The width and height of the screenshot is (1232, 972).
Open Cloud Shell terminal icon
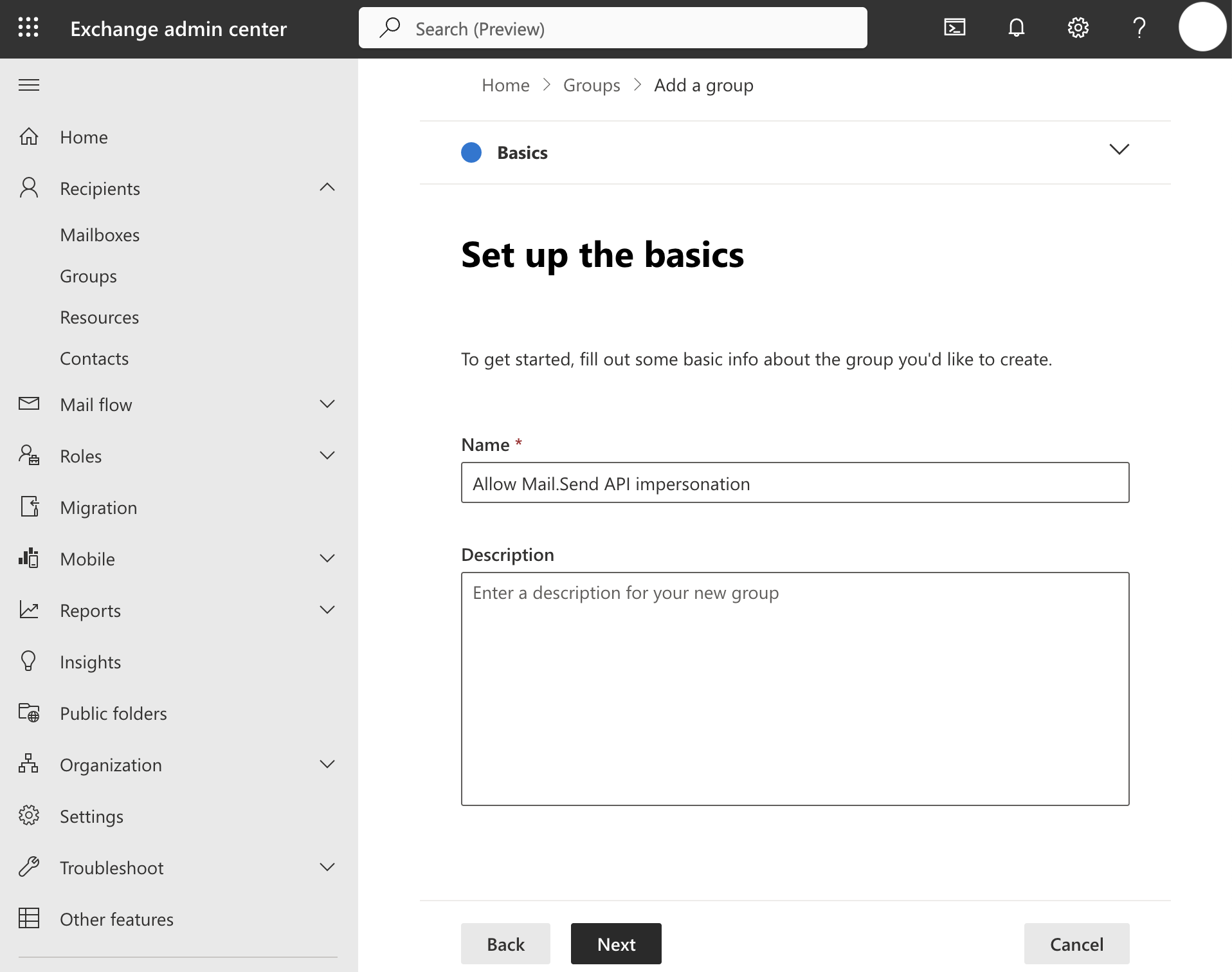[954, 28]
